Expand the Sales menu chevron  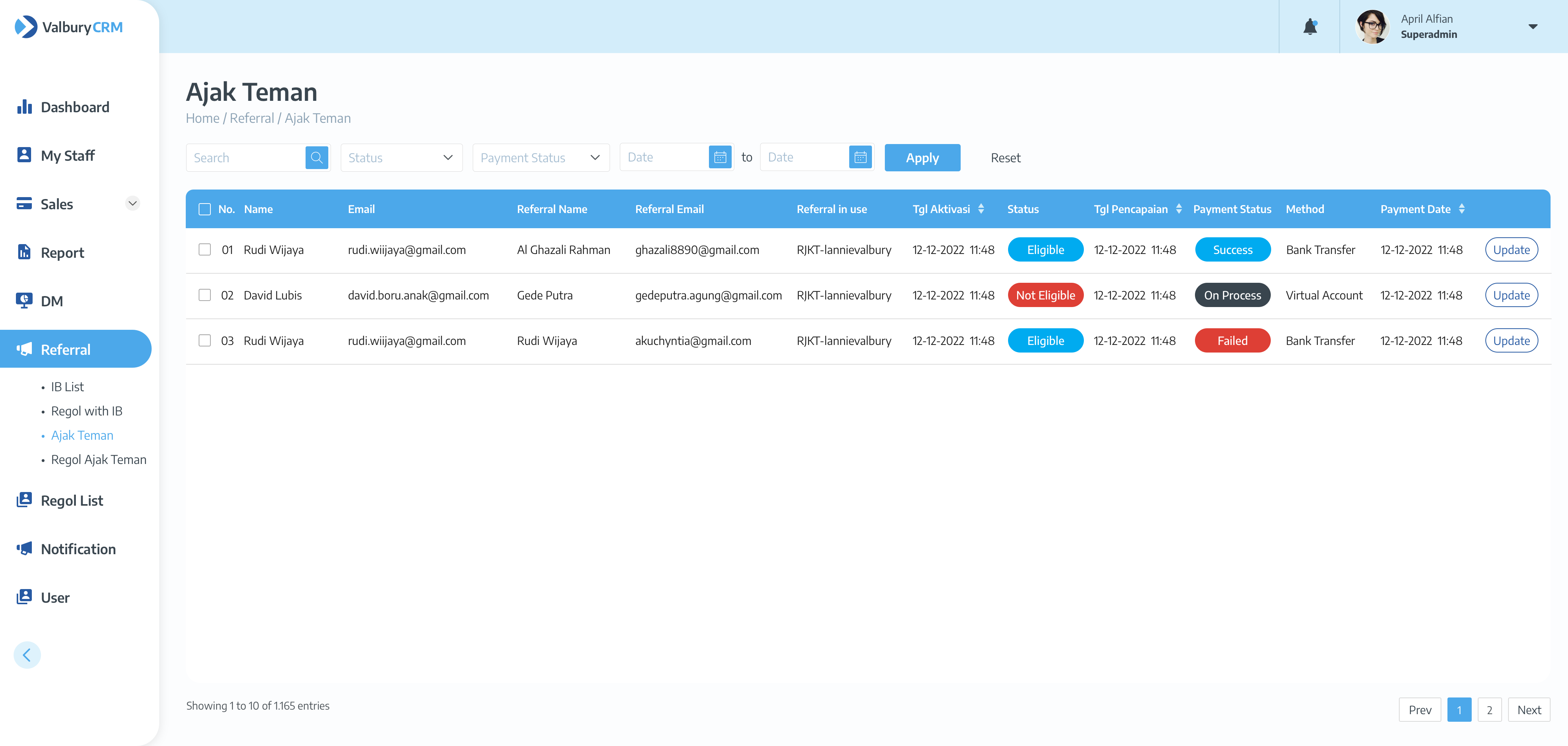coord(132,203)
